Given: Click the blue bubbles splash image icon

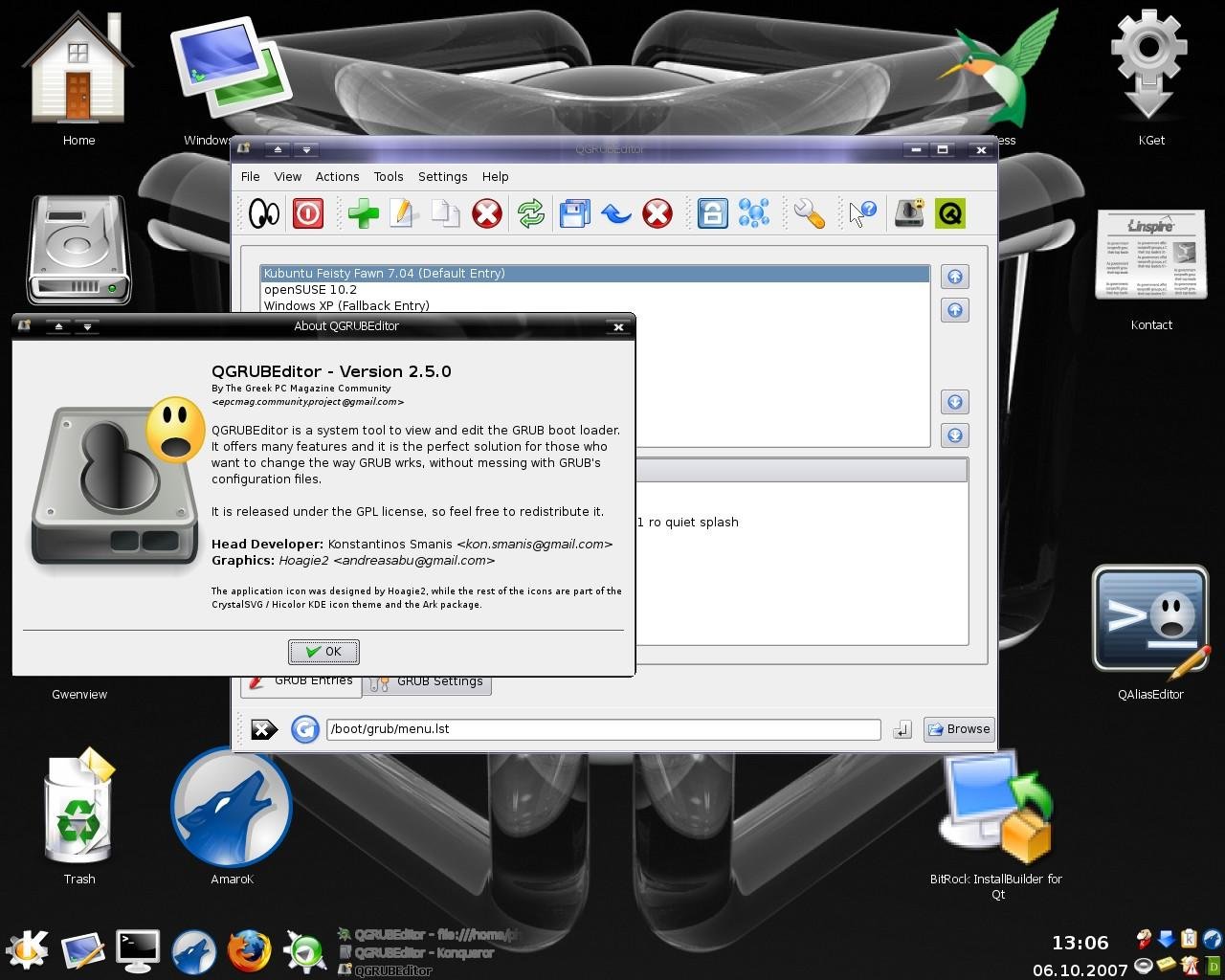Looking at the screenshot, I should tap(754, 213).
